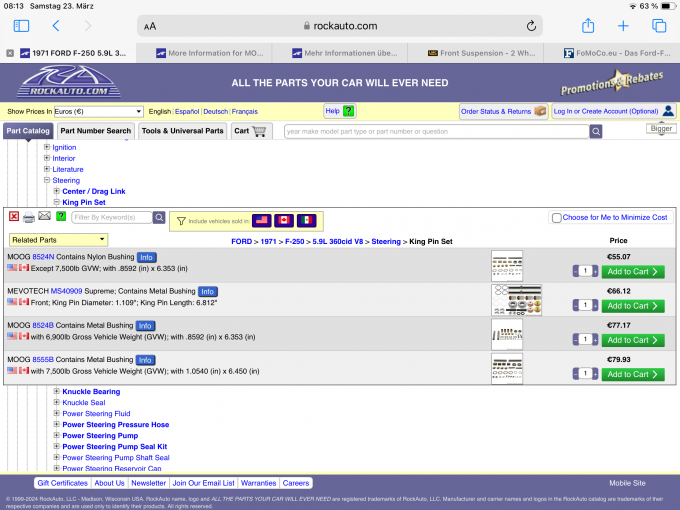
Task: Expand Center / Drag Link
Action: coord(56,191)
